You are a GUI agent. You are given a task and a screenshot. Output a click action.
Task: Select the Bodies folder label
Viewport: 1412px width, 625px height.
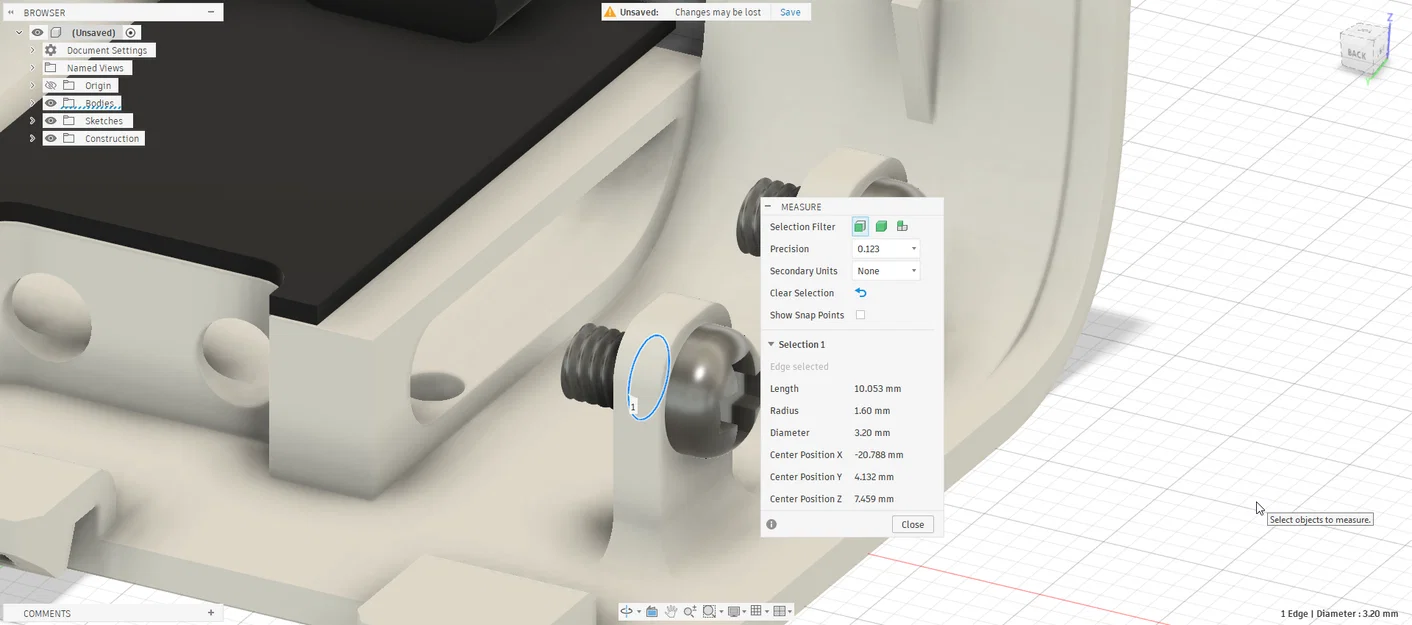[x=99, y=103]
